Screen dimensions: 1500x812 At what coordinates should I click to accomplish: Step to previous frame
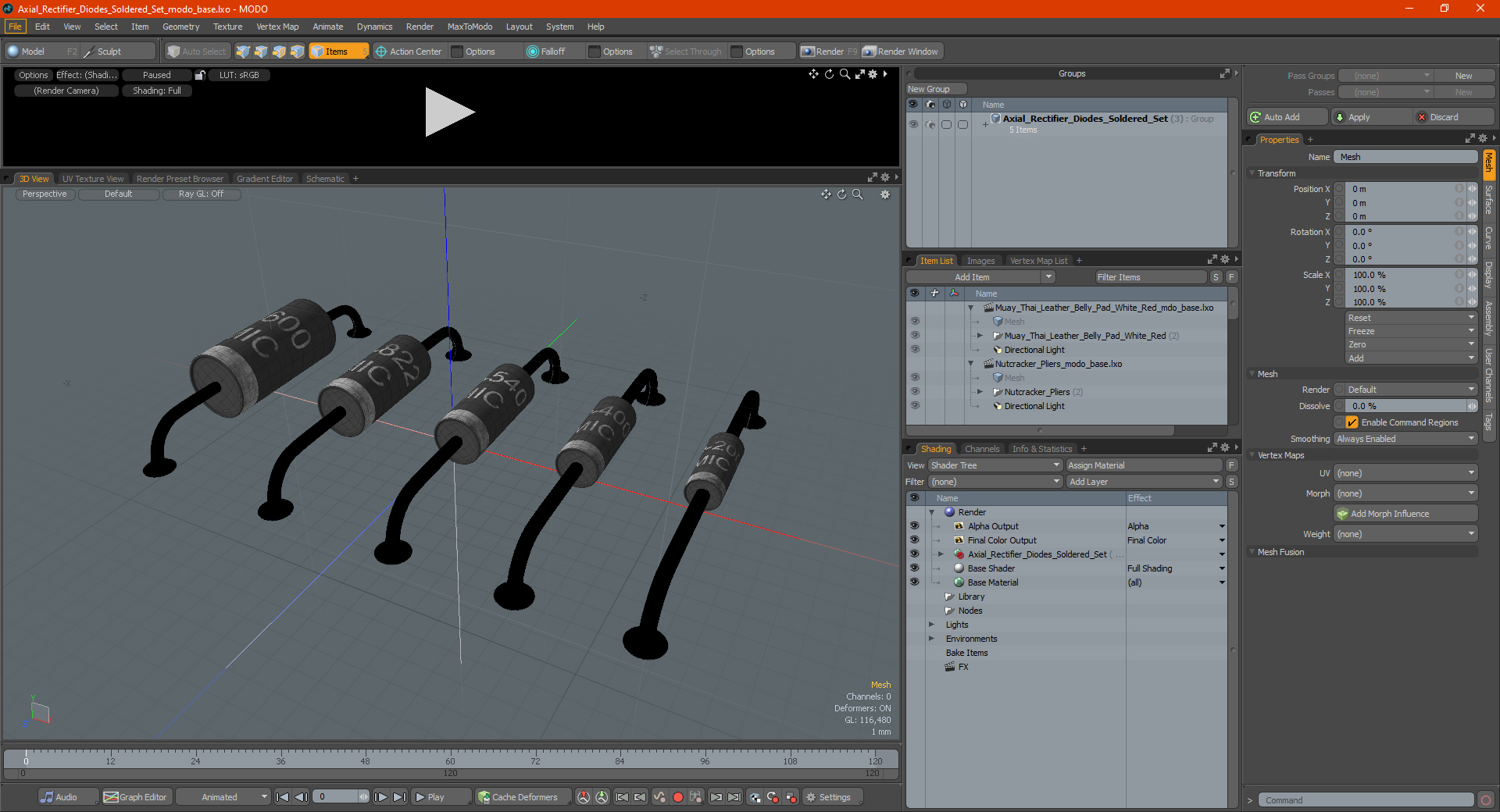pos(301,797)
